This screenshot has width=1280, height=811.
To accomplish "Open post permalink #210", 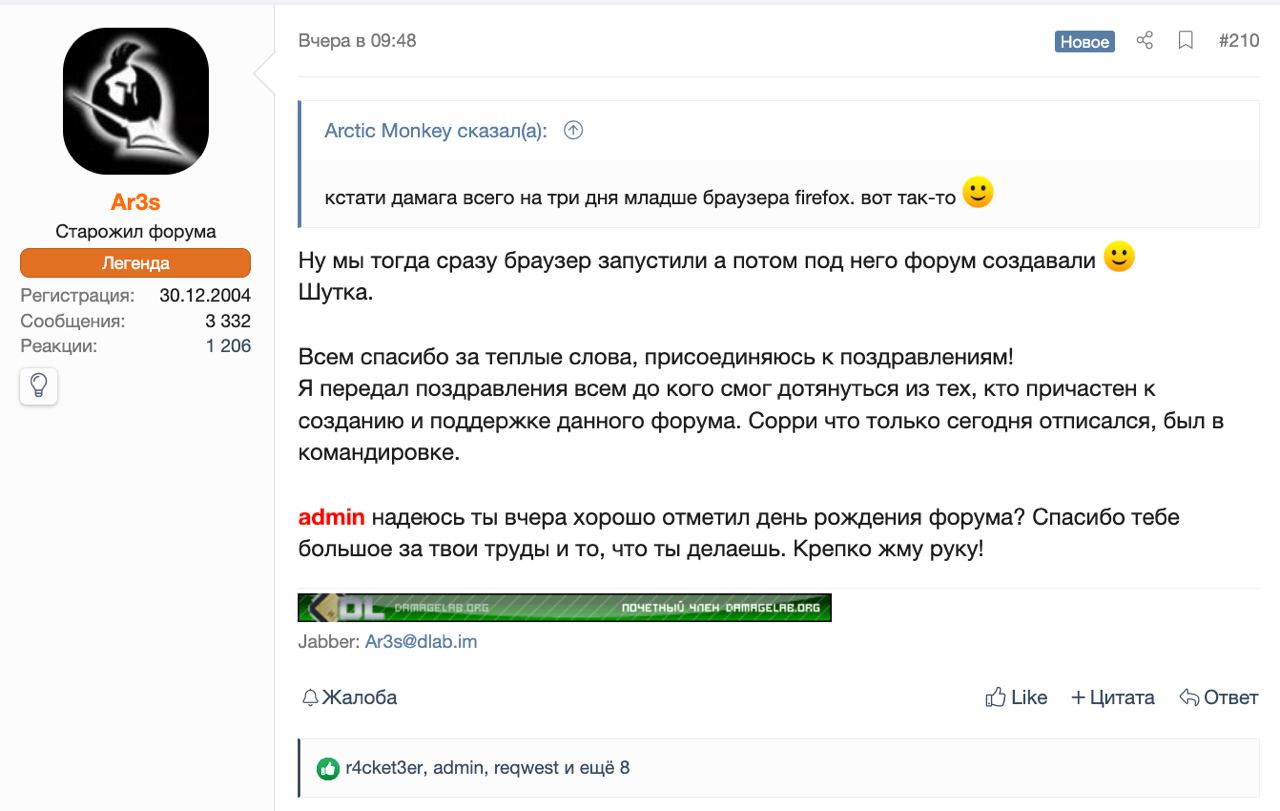I will tap(1239, 41).
